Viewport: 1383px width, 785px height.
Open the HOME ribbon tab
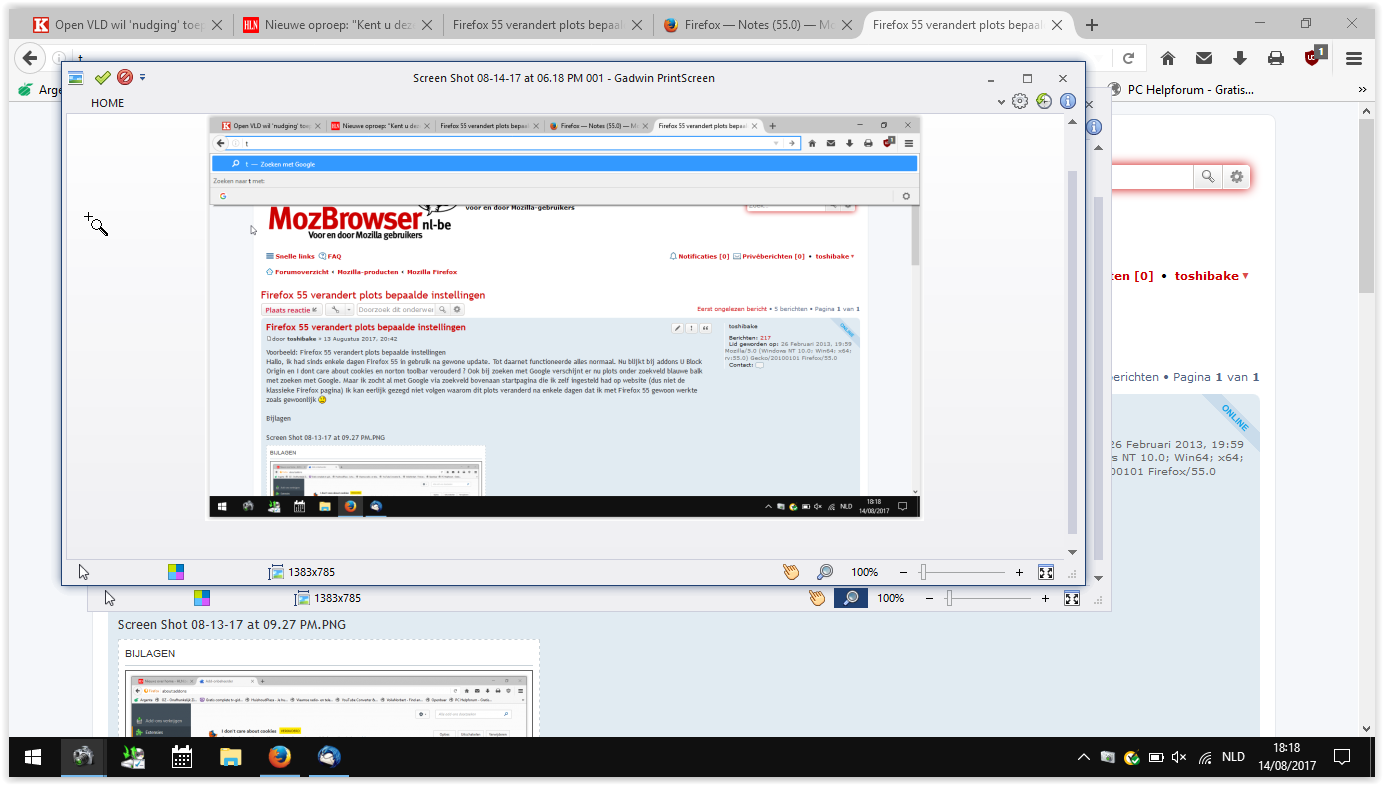[x=108, y=103]
